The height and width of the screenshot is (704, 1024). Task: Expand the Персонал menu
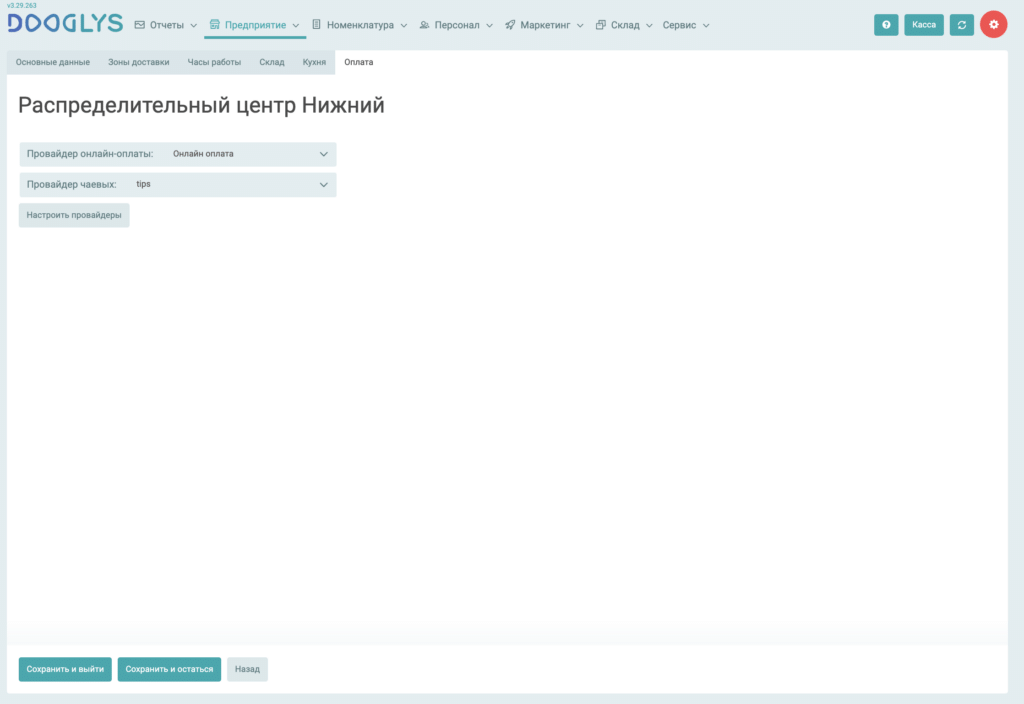coord(456,25)
